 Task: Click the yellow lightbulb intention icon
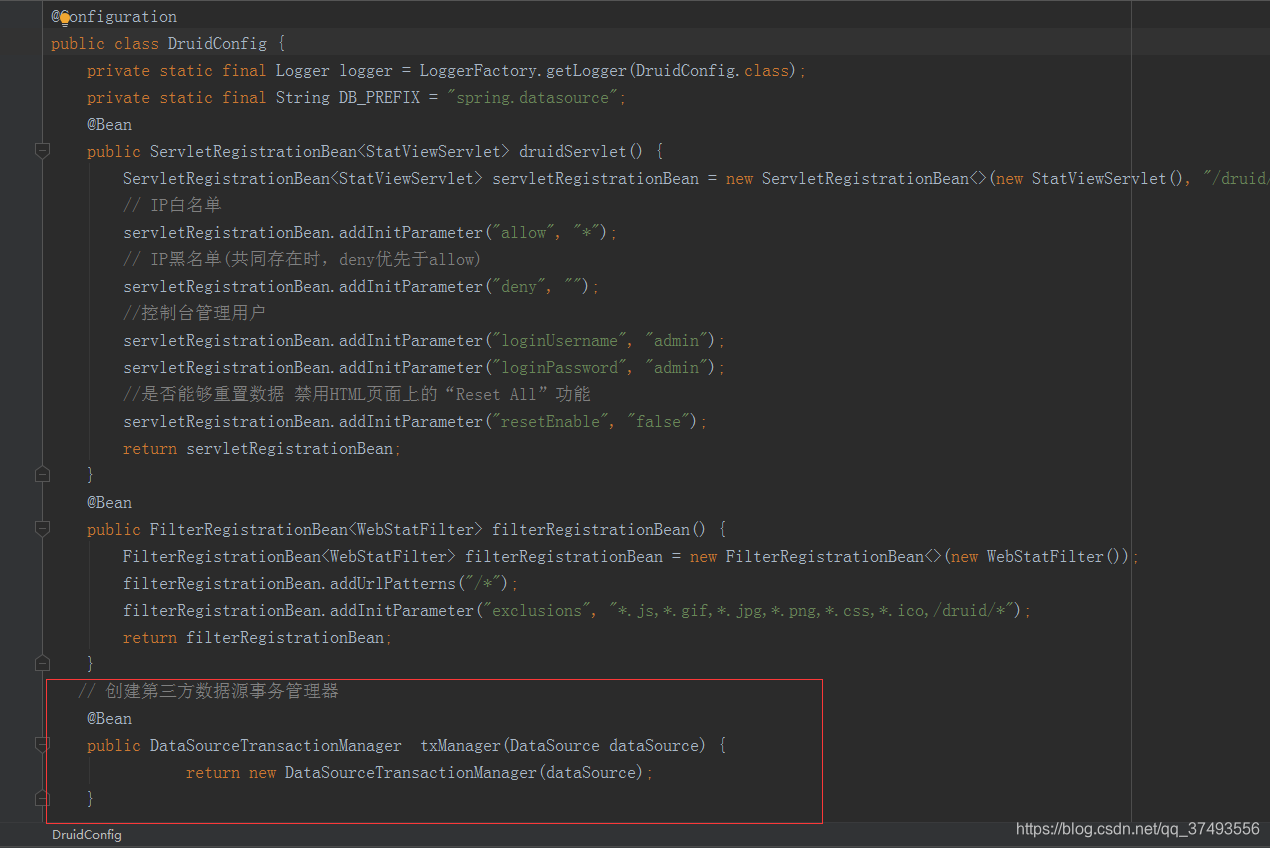(x=64, y=18)
